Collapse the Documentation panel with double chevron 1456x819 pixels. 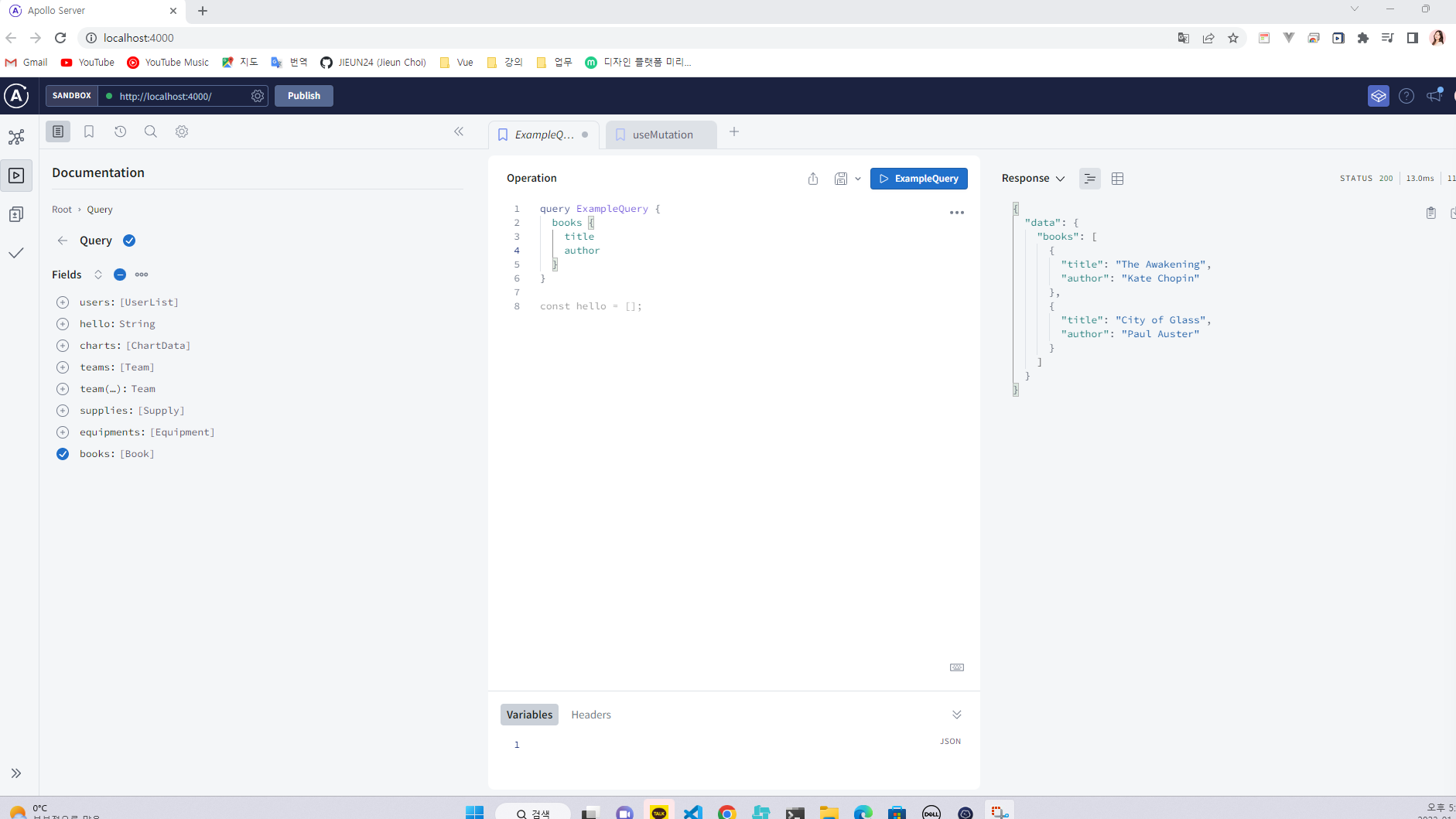pyautogui.click(x=460, y=131)
